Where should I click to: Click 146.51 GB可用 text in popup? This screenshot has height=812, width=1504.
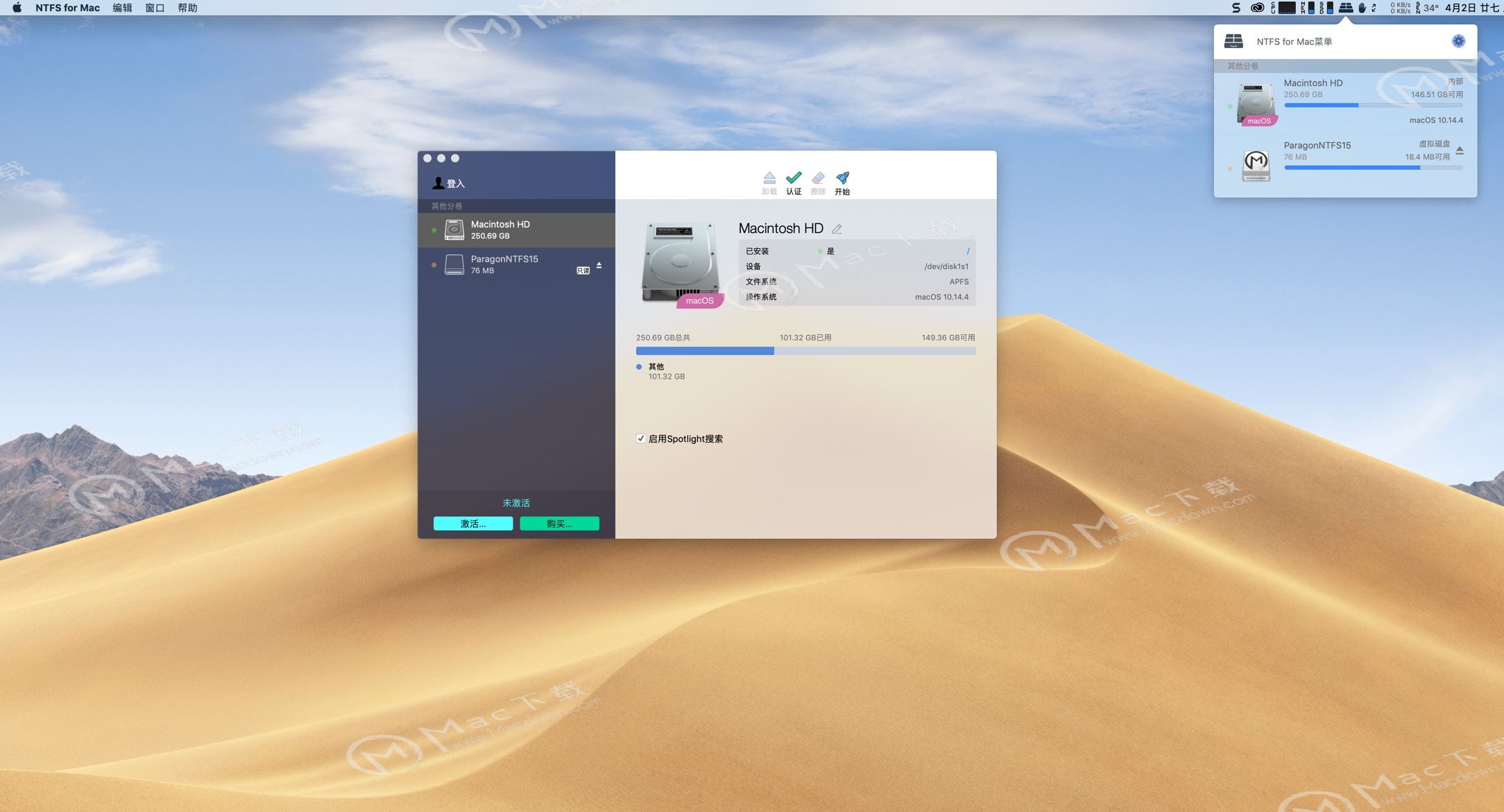(1437, 94)
